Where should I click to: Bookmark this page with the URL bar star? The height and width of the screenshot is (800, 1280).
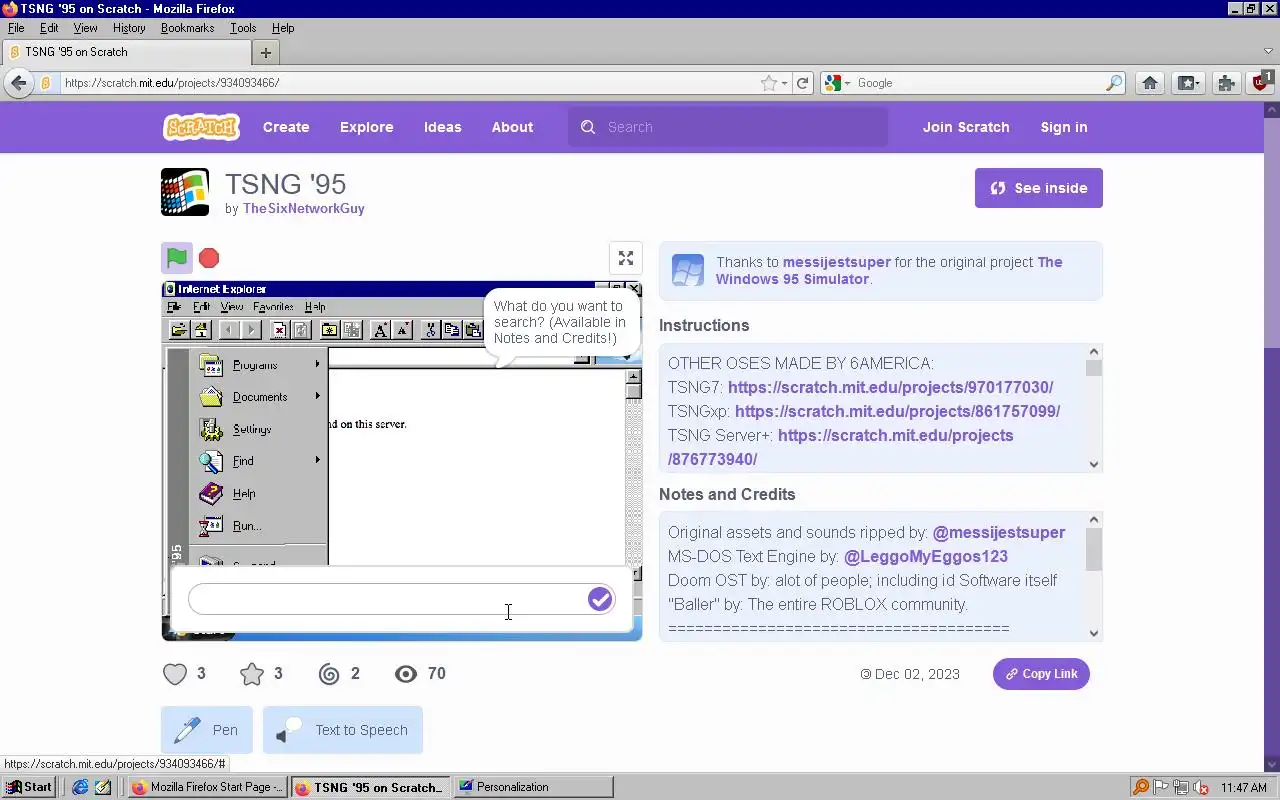(x=768, y=83)
